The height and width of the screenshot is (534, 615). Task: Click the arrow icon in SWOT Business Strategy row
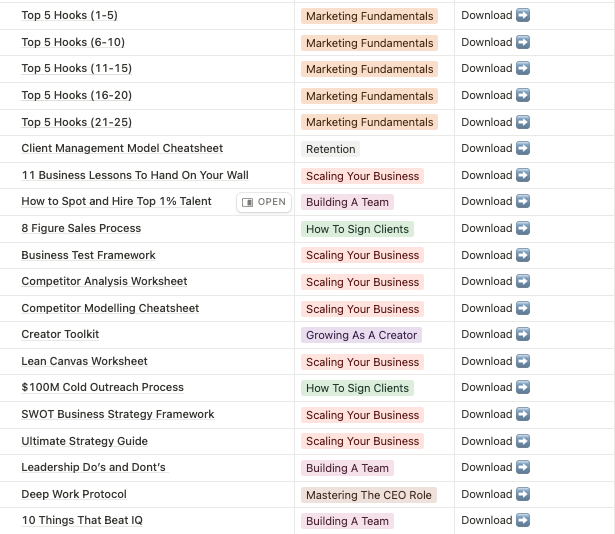point(523,414)
